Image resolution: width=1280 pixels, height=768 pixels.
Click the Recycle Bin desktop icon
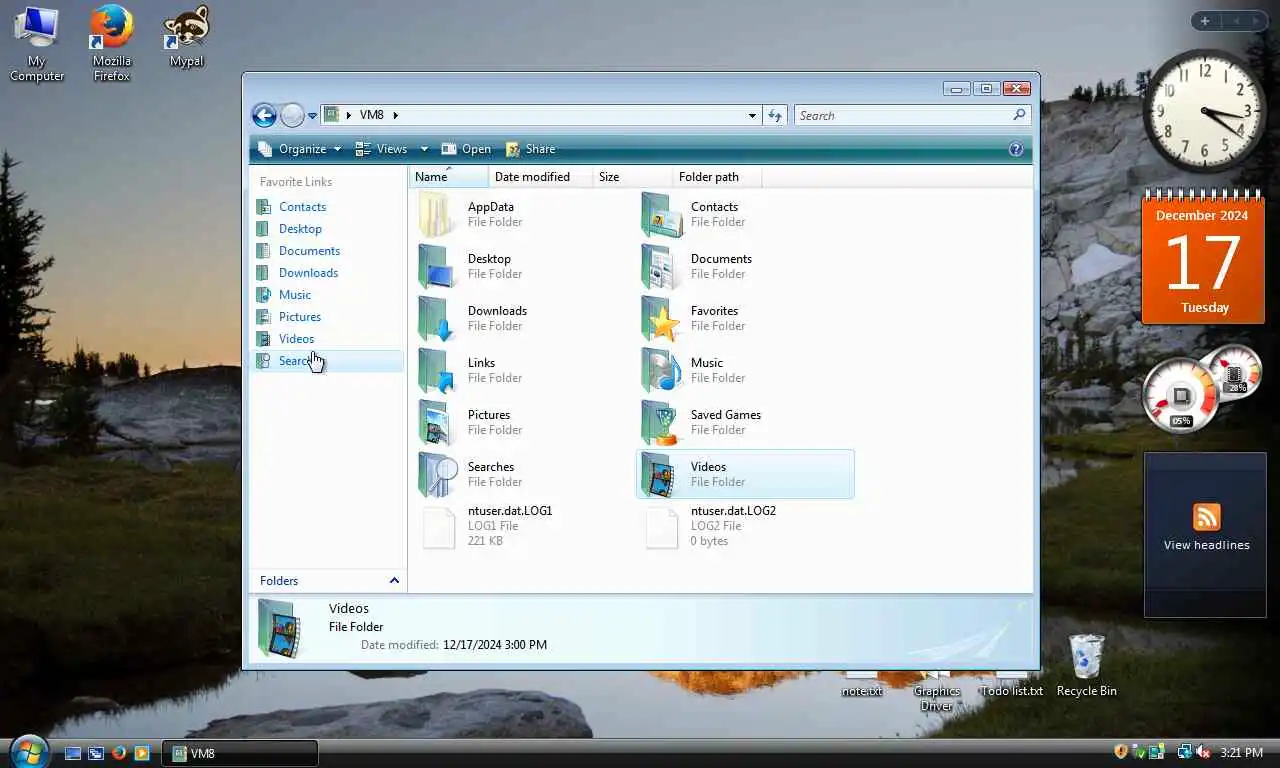point(1086,665)
